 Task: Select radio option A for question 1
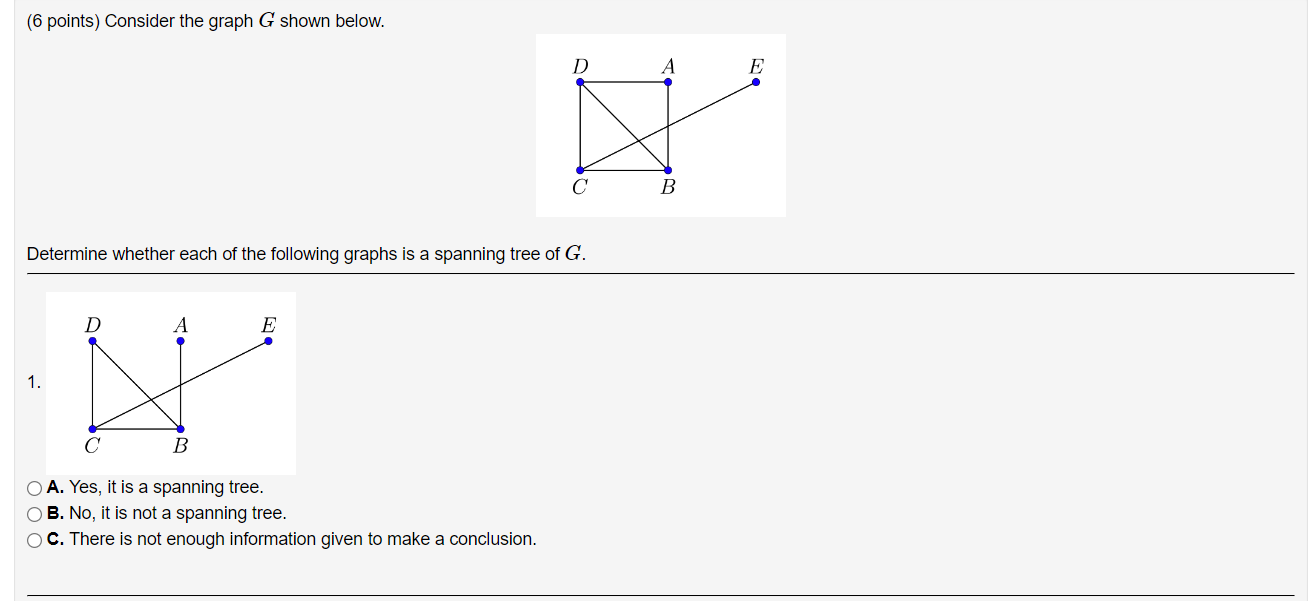point(33,487)
